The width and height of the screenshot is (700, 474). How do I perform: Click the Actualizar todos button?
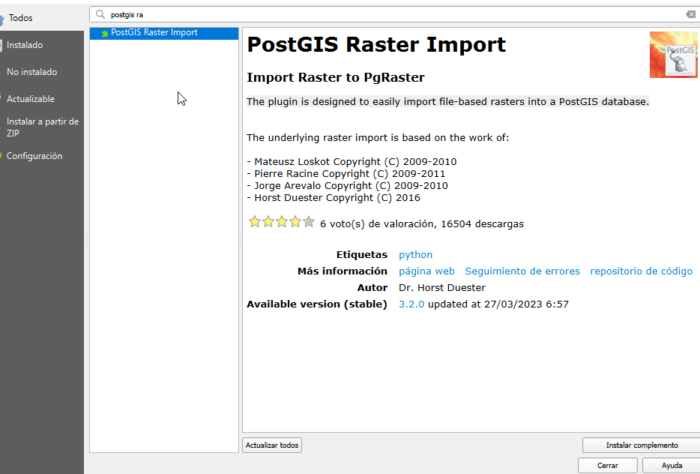272,445
